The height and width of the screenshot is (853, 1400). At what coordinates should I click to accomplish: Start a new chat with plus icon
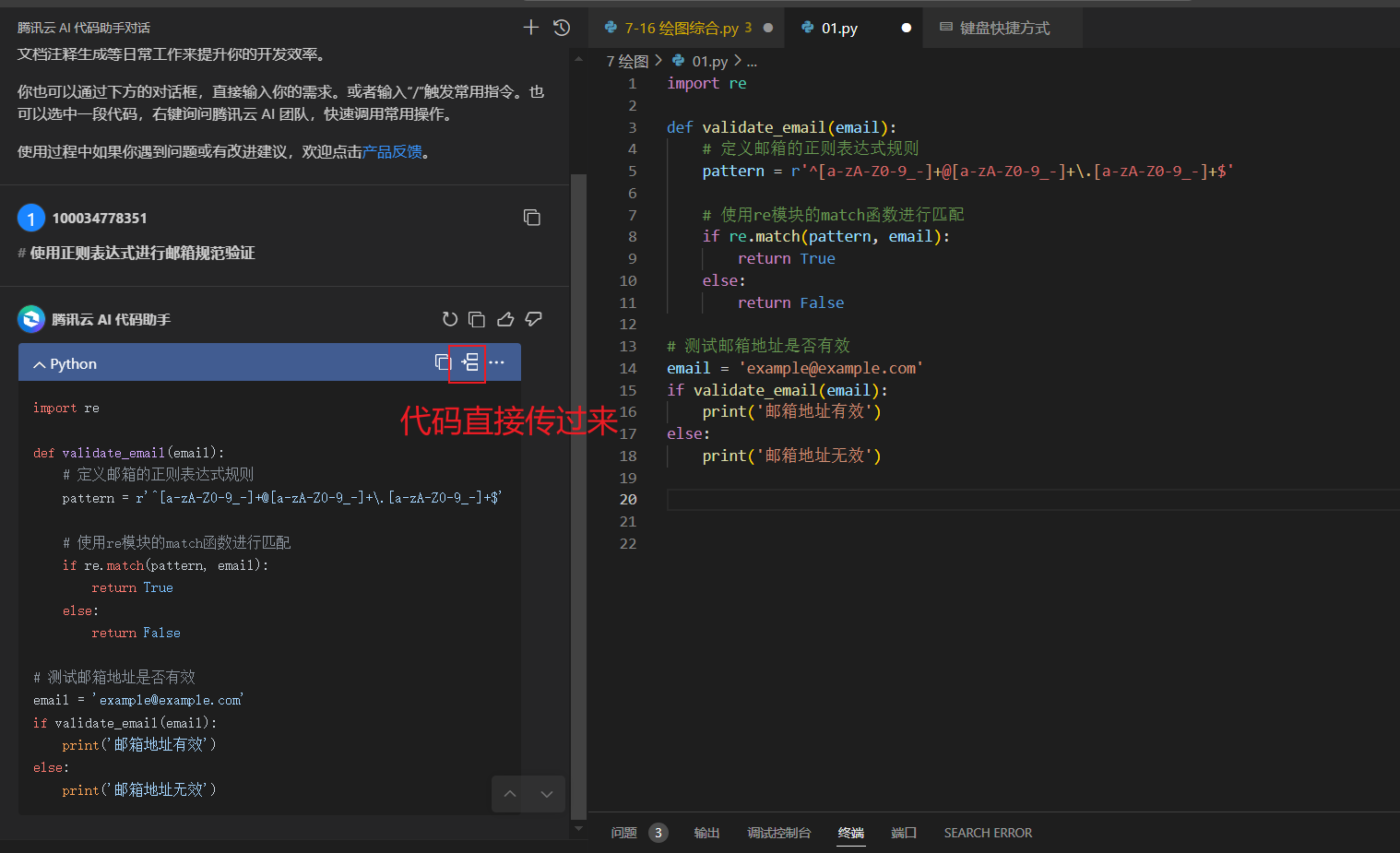(530, 28)
